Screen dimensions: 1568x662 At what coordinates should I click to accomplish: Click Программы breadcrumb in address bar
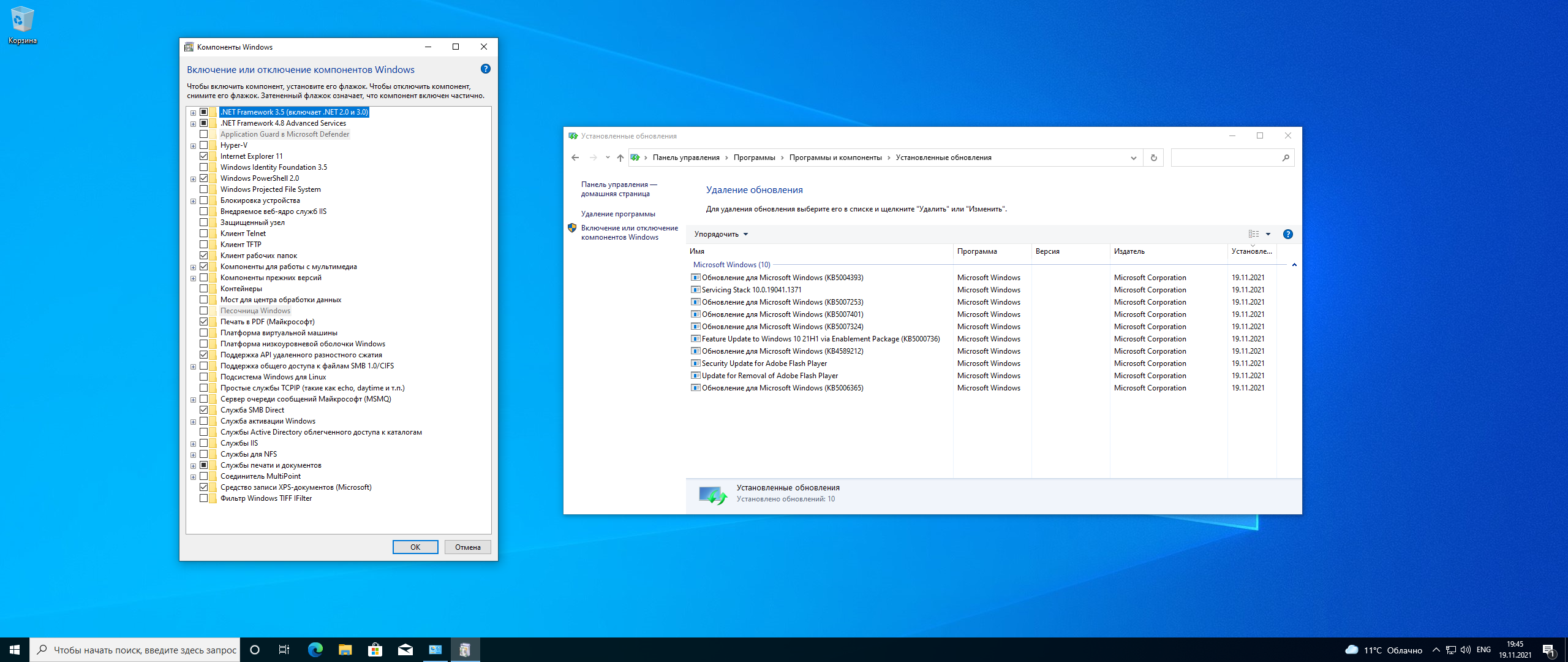pyautogui.click(x=754, y=158)
